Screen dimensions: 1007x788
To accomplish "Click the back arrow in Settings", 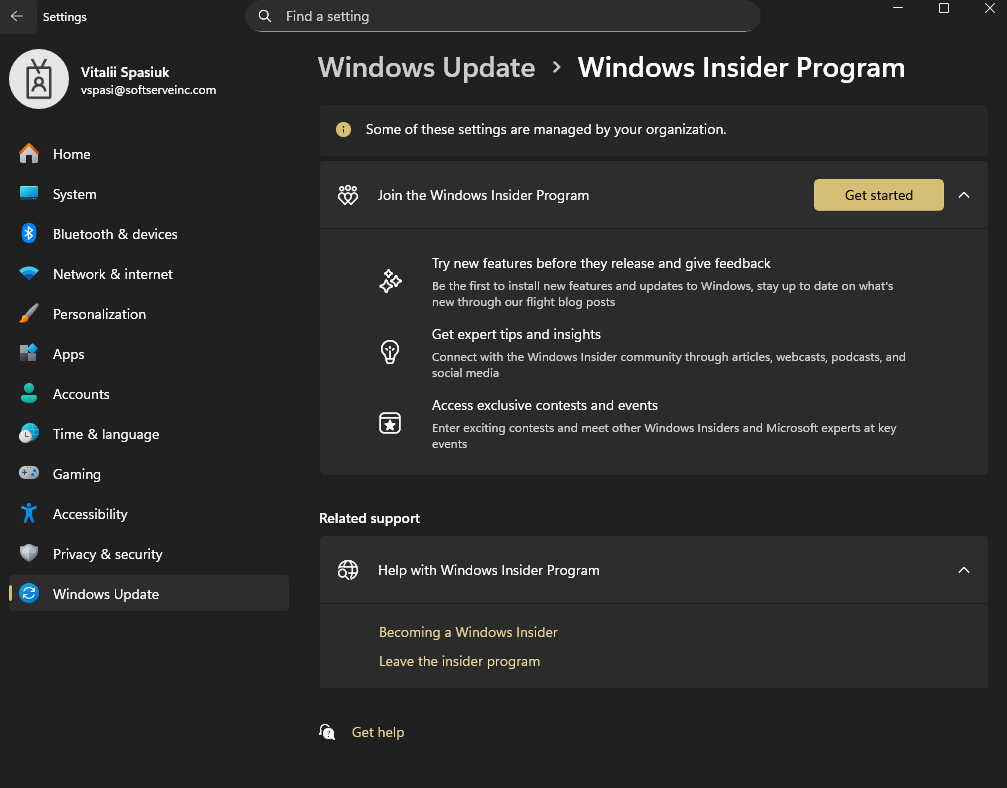I will (17, 16).
